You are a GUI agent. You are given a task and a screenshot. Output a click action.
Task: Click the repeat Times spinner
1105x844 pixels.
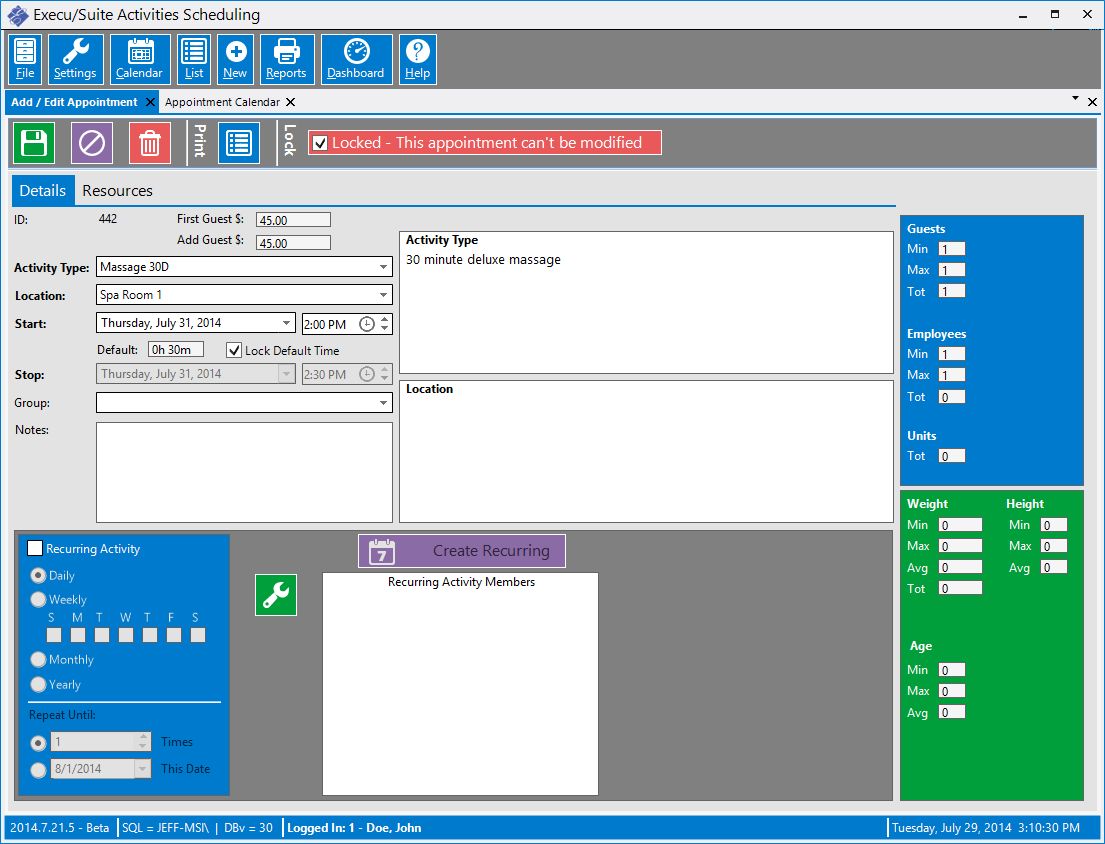[x=143, y=741]
